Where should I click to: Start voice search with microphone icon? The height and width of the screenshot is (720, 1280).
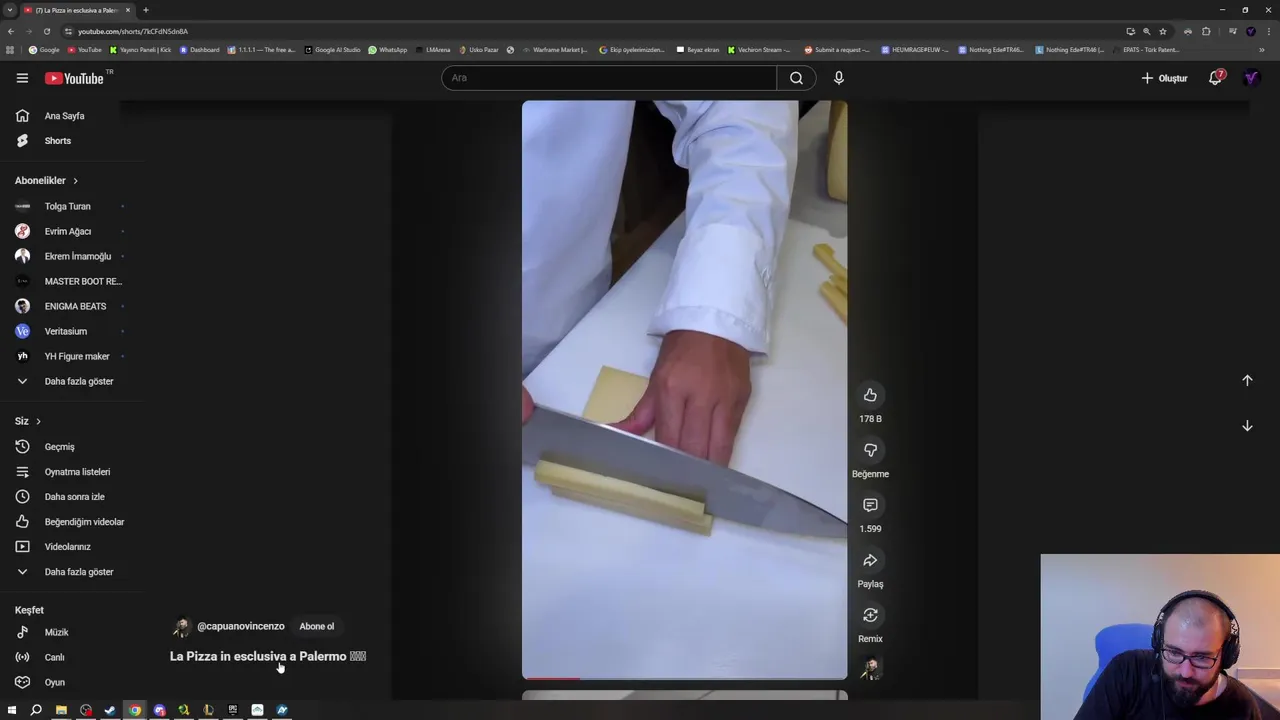point(838,78)
